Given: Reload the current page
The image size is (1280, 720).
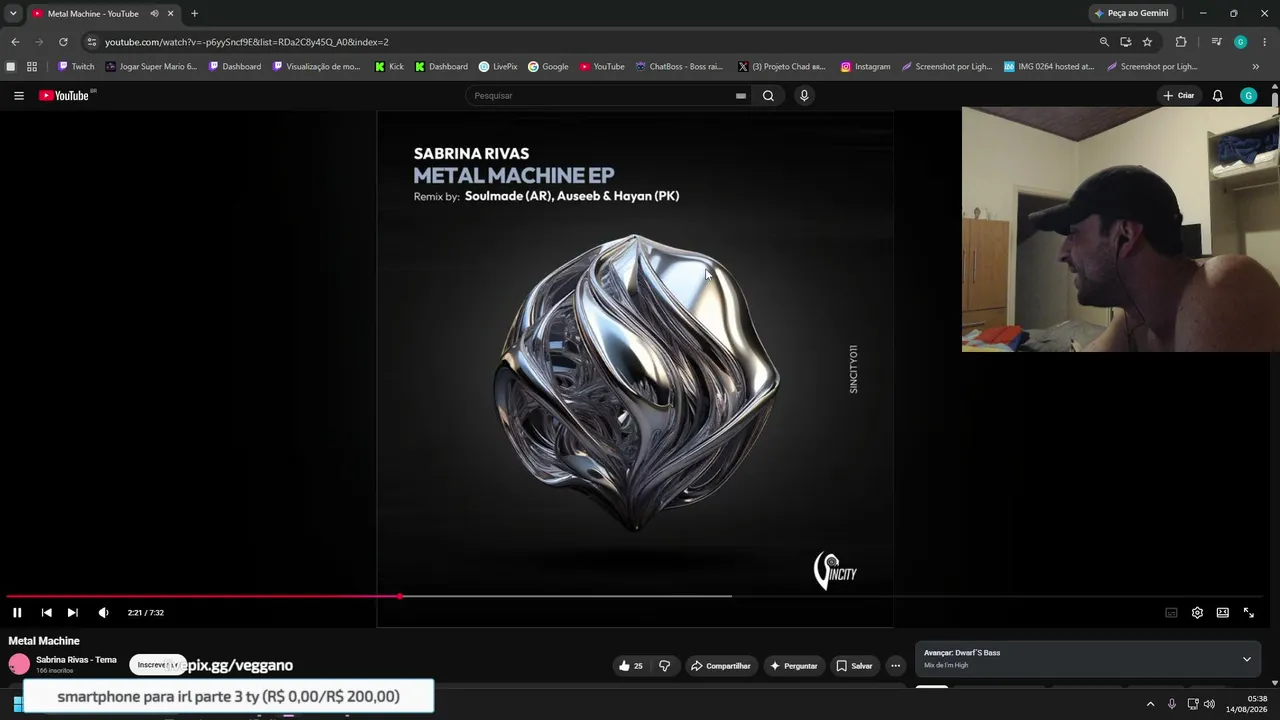Looking at the screenshot, I should tap(63, 42).
